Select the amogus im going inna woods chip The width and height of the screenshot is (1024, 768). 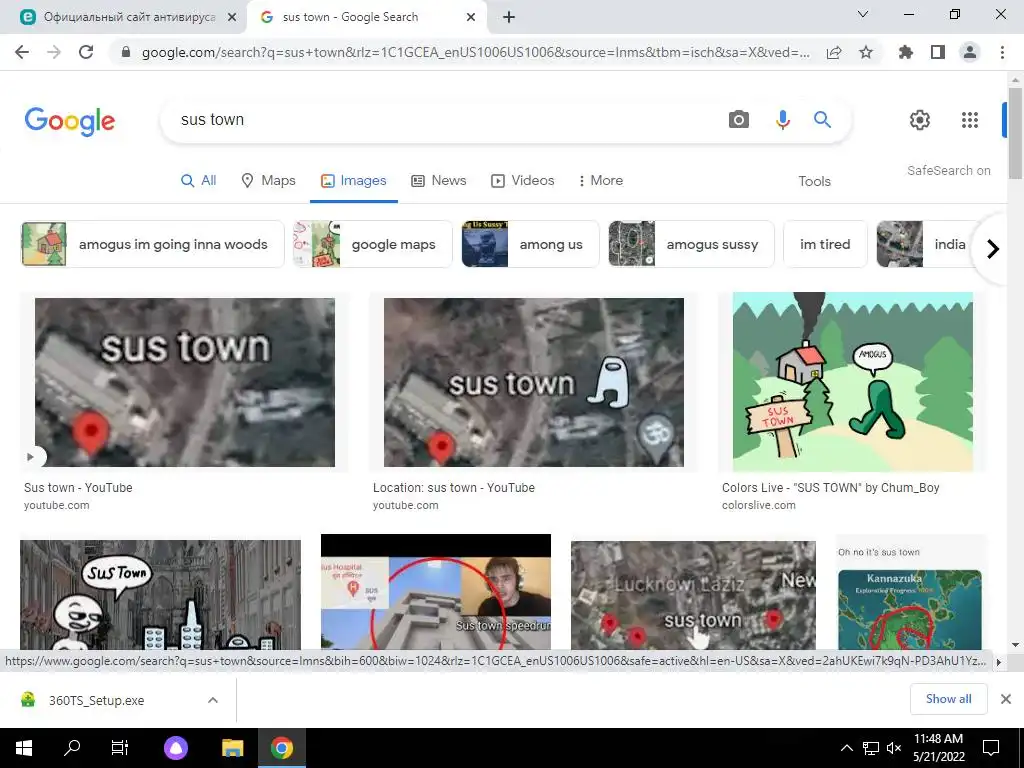pyautogui.click(x=153, y=244)
